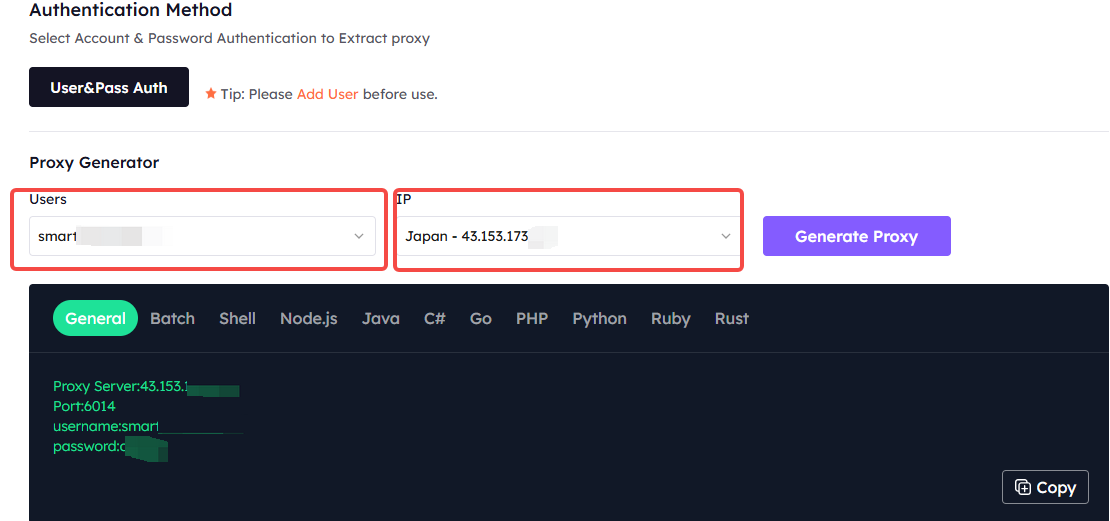Screen dimensions: 1110x521
Task: Choose the Rust tab
Action: click(x=731, y=319)
